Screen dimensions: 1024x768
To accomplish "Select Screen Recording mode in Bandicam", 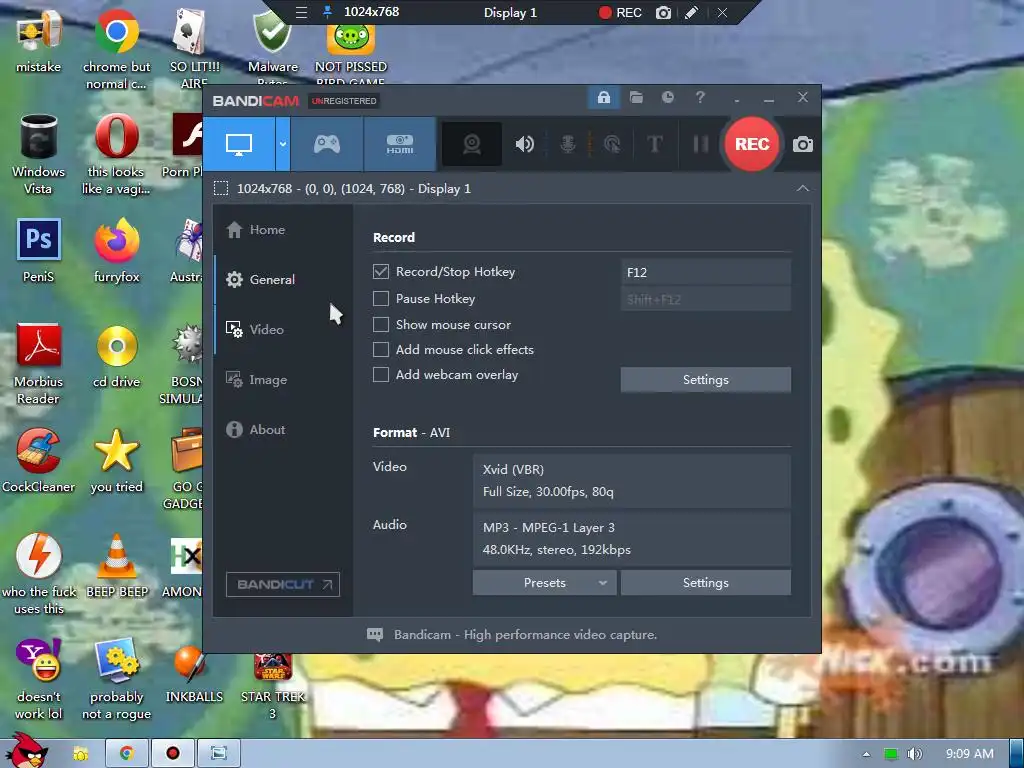I will (239, 144).
